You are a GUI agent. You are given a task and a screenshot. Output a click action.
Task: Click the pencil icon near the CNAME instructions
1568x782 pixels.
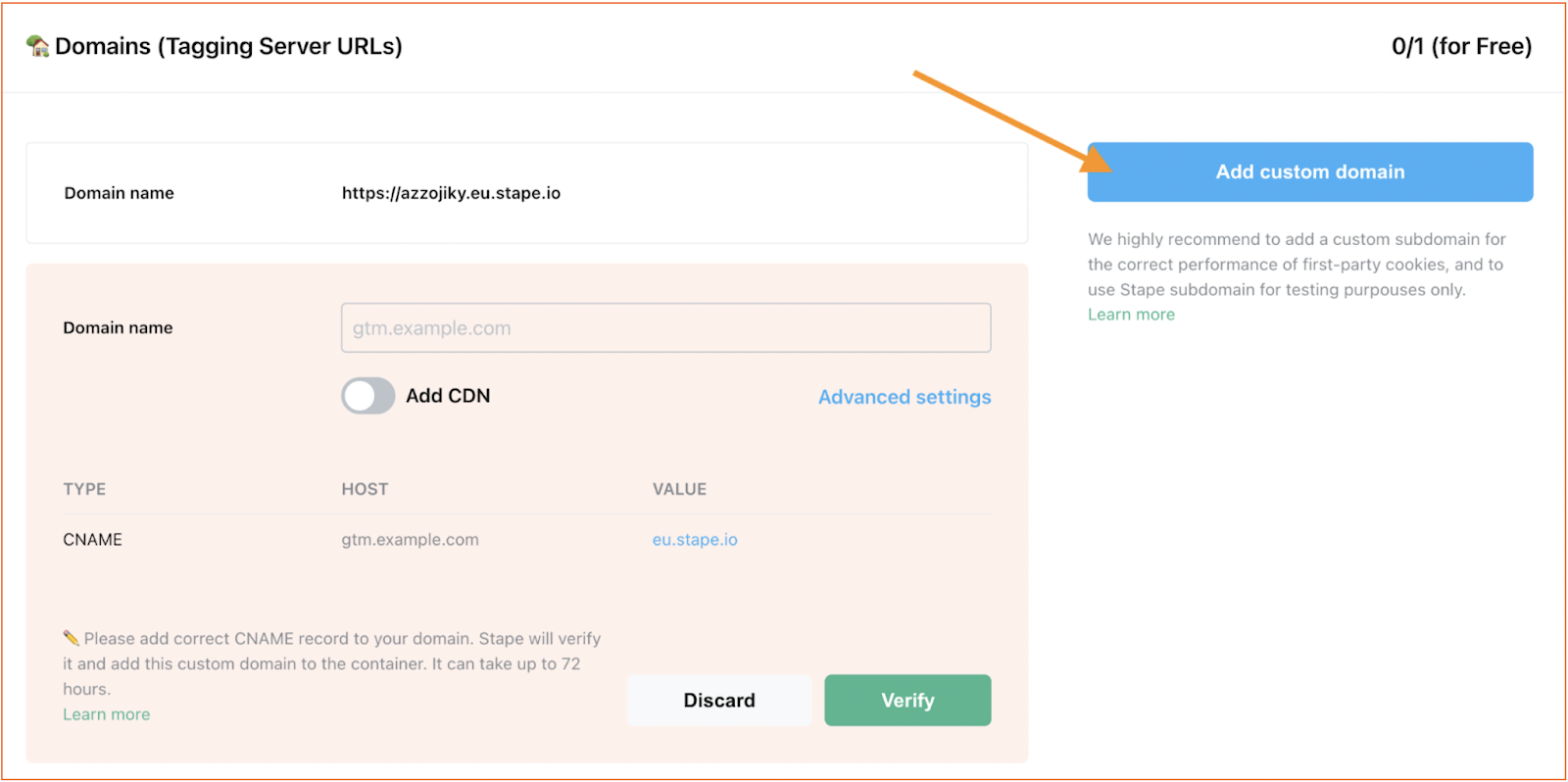tap(71, 637)
